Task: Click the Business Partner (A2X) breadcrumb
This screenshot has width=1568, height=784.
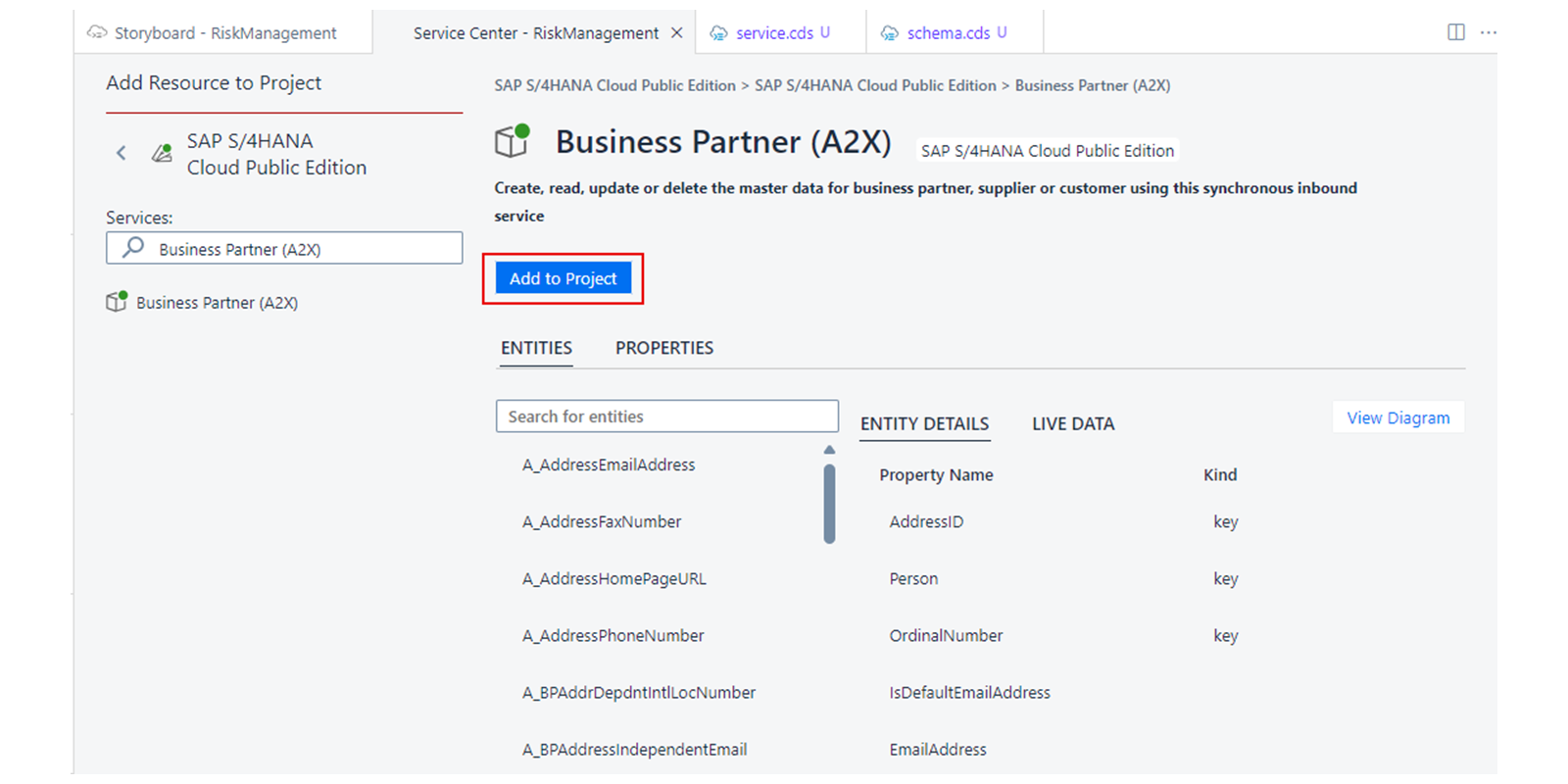Action: tap(1093, 85)
